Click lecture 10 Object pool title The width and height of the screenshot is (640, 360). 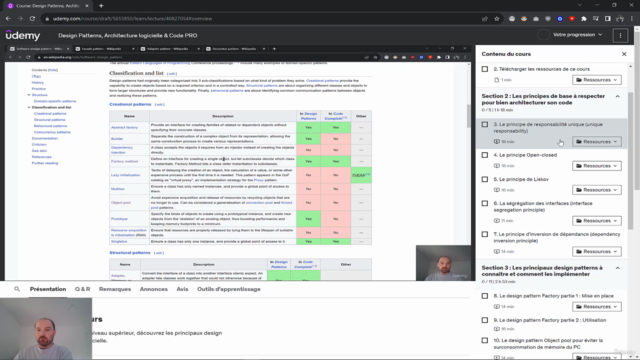[x=548, y=344]
